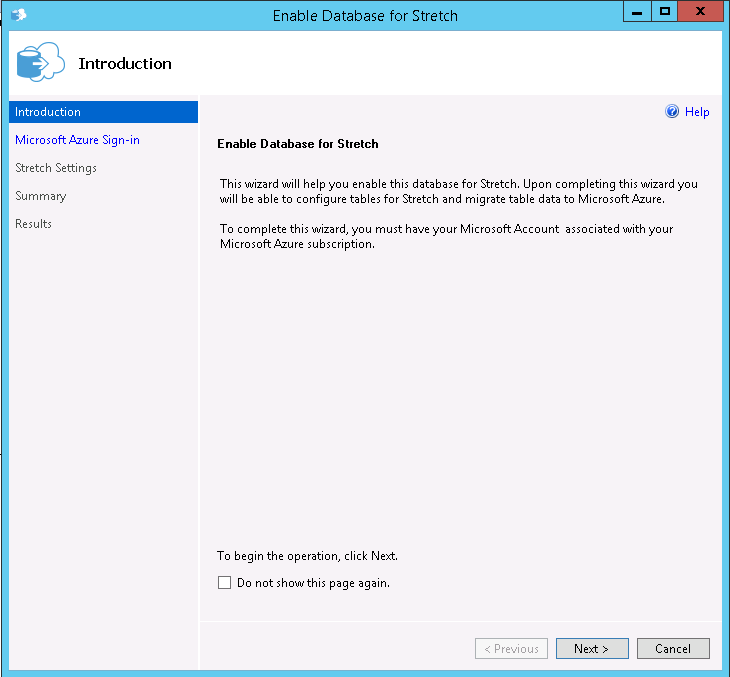
Task: Close the Enable Database for Stretch window
Action: click(700, 12)
